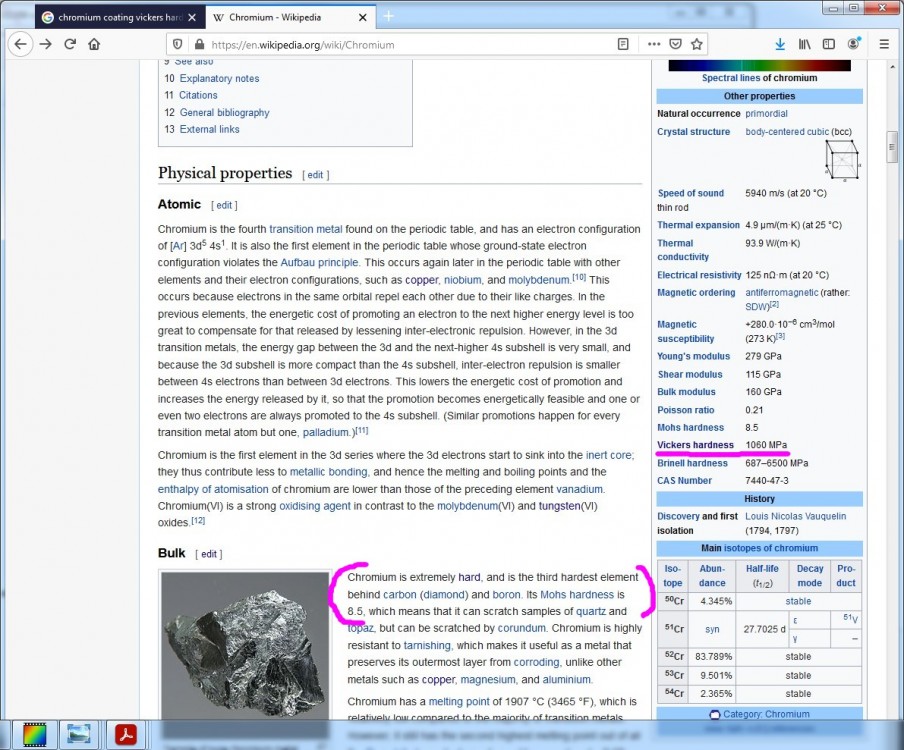Edit the Physical properties section

click(315, 175)
